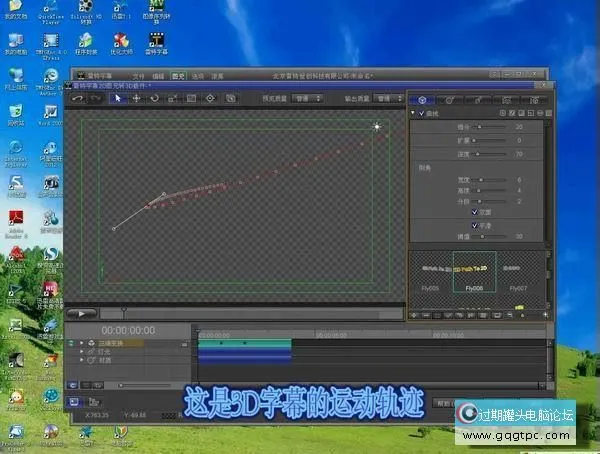Viewport: 600px width, 454px height.
Task: Click the undo arrow in toolbar
Action: (78, 99)
